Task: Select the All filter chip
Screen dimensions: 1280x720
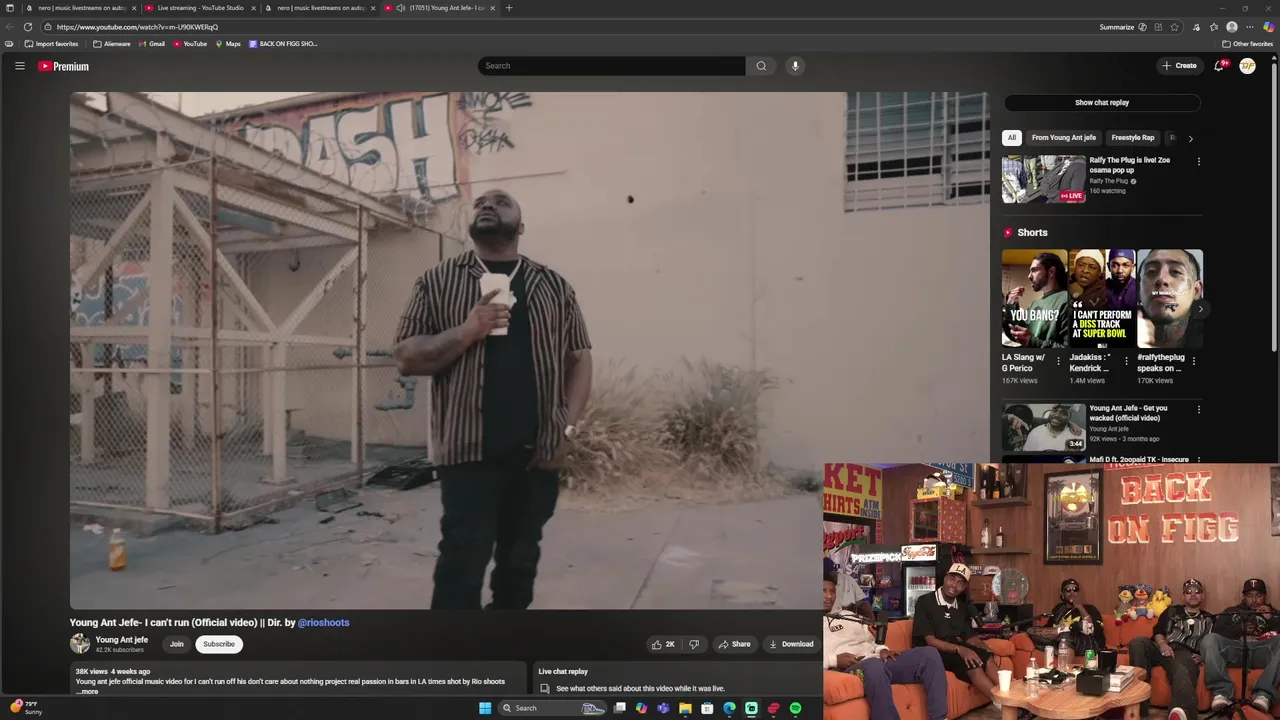Action: click(x=1012, y=138)
